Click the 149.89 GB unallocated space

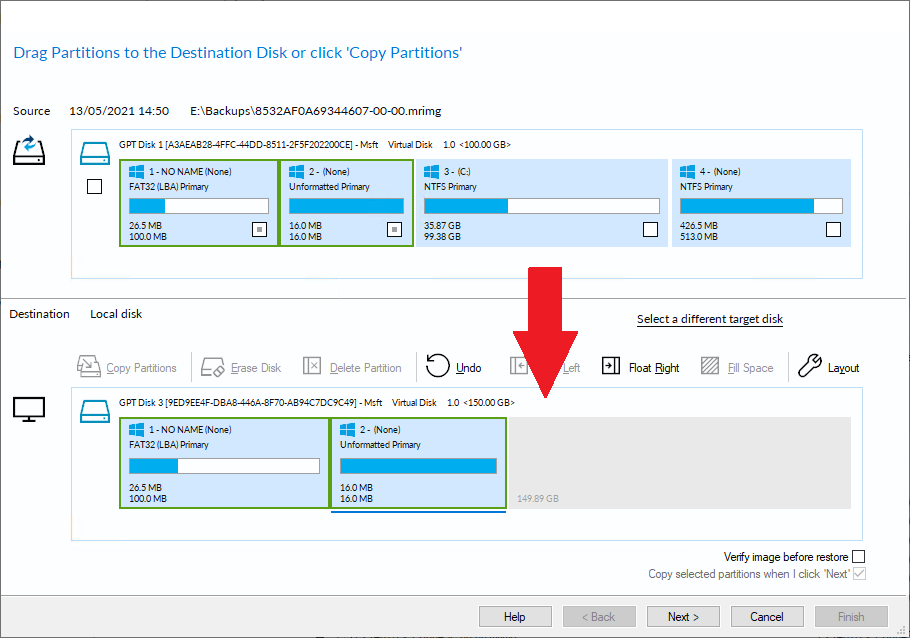pyautogui.click(x=680, y=464)
